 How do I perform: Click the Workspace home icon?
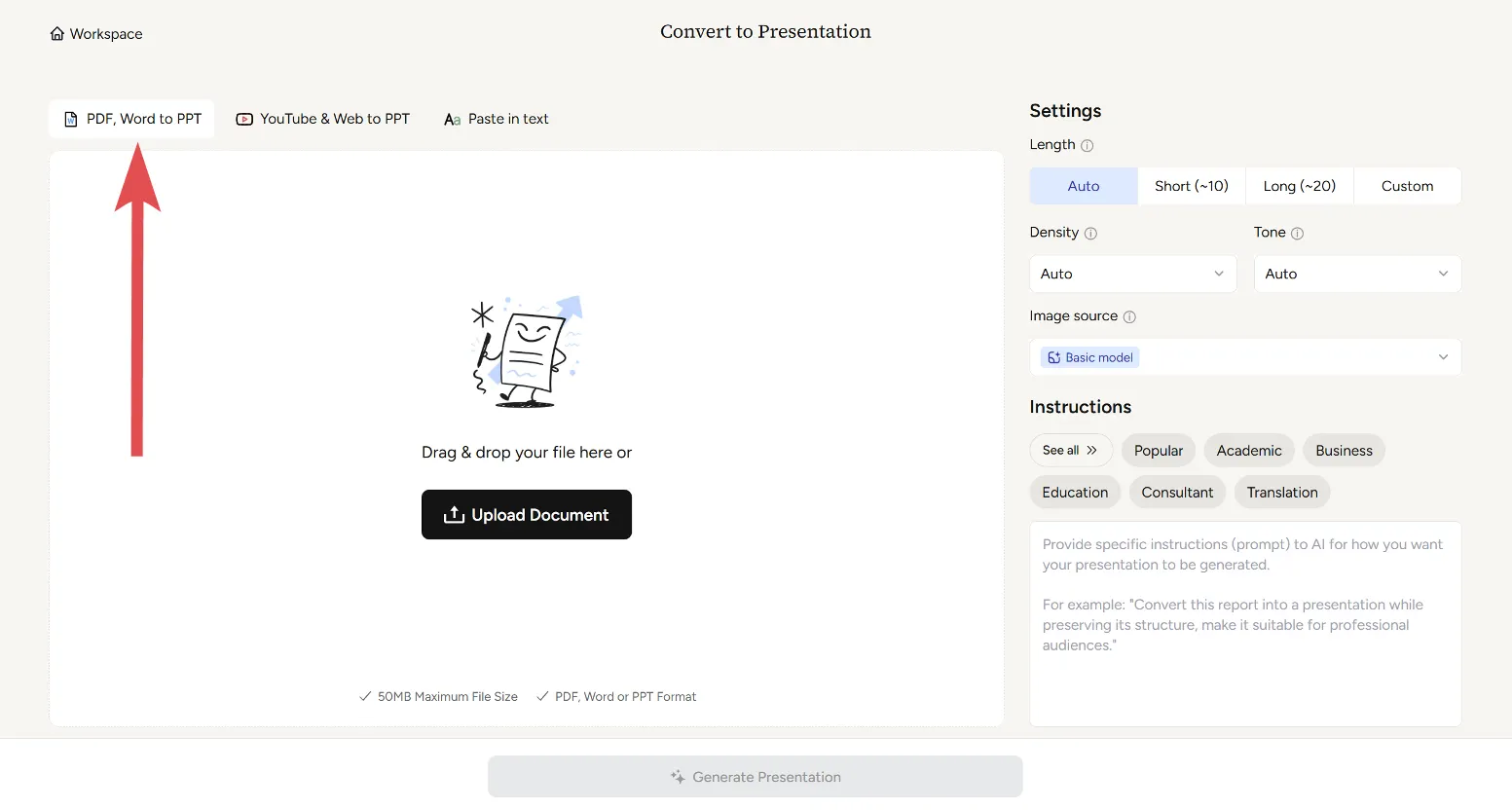coord(57,34)
